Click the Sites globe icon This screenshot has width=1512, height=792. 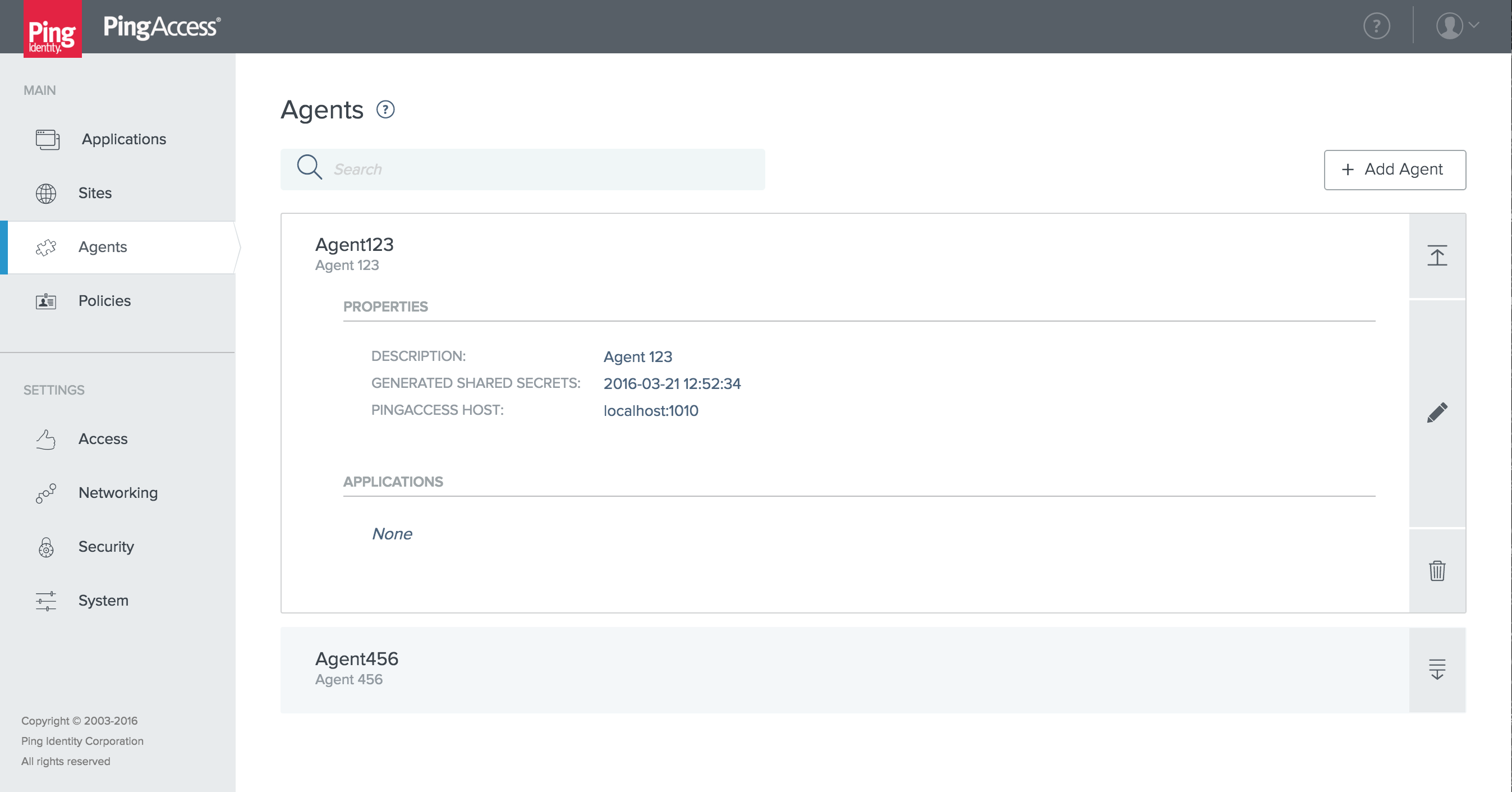click(46, 193)
